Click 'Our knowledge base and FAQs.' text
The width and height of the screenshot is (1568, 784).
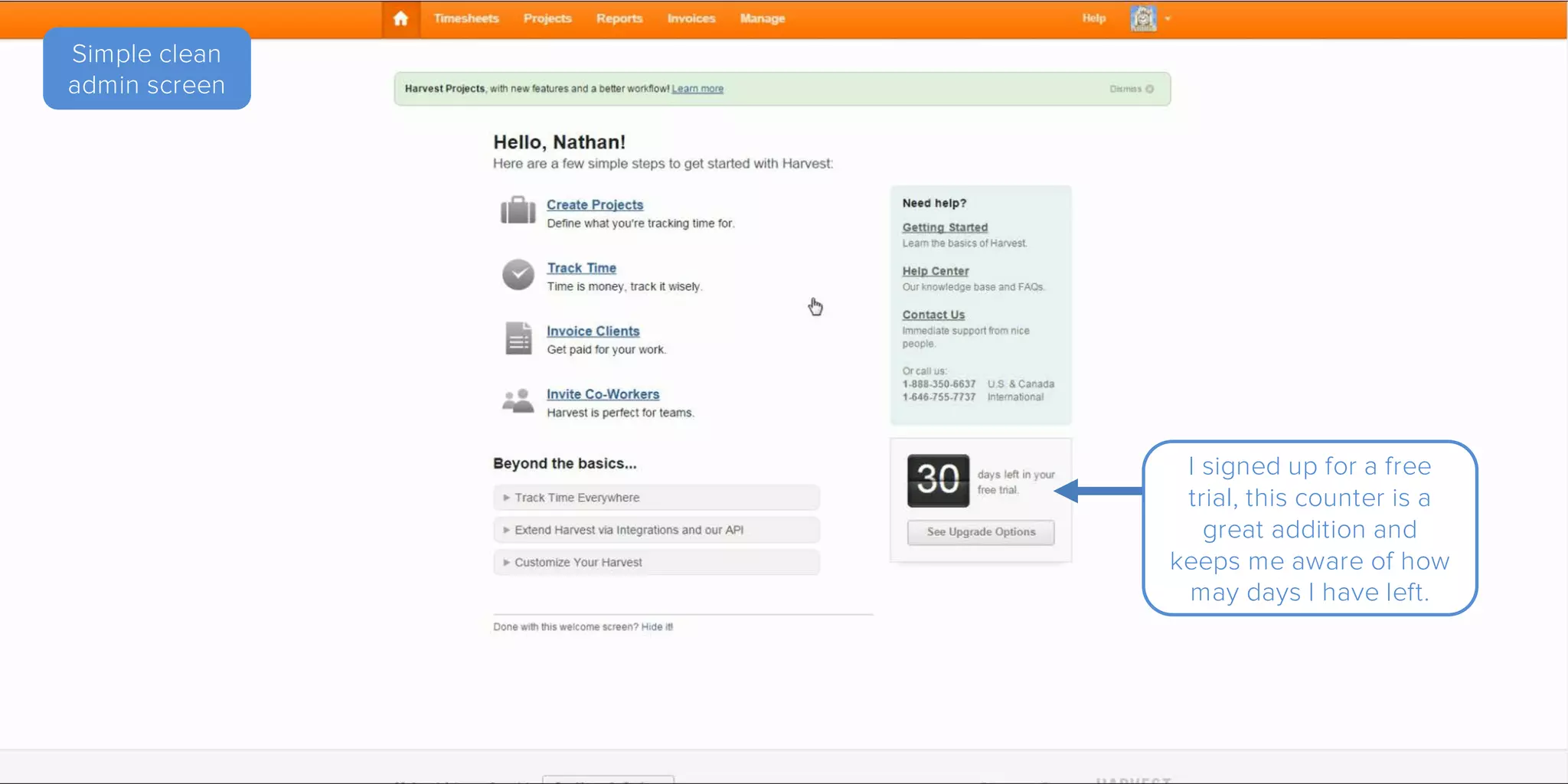(x=974, y=287)
